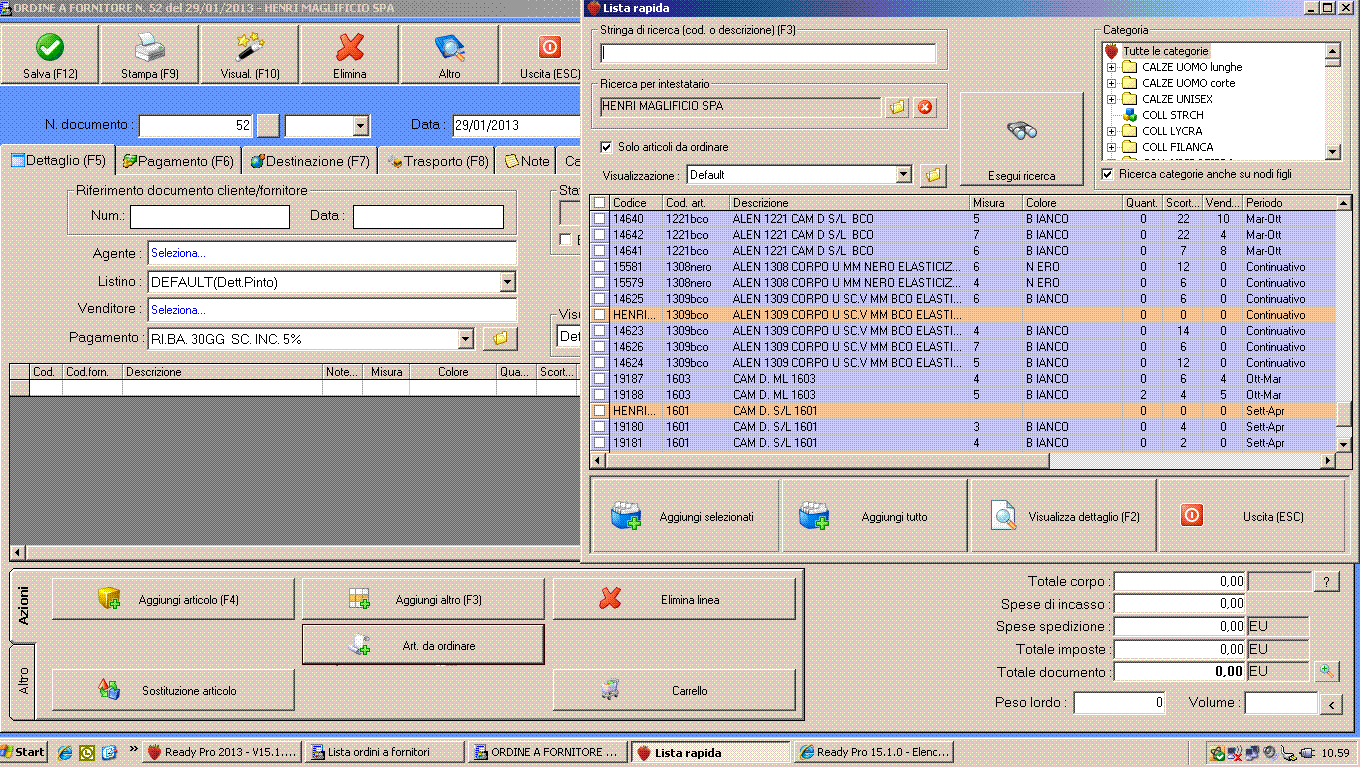Click the Stampa (F9) printer icon
1366x768 pixels.
pos(150,48)
